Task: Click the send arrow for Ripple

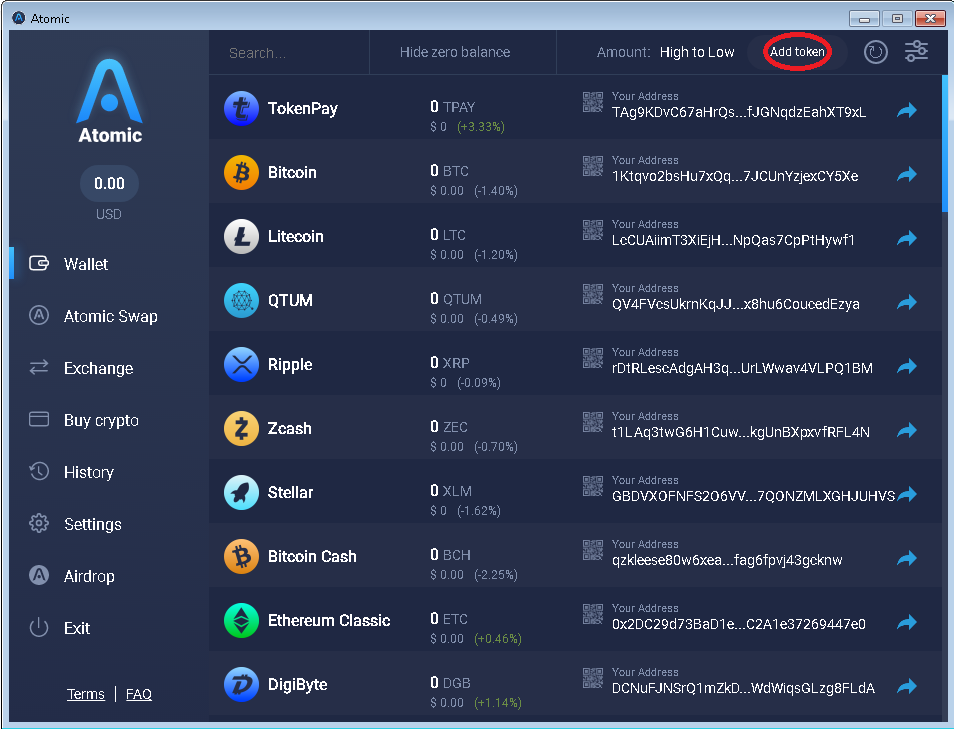Action: (907, 366)
